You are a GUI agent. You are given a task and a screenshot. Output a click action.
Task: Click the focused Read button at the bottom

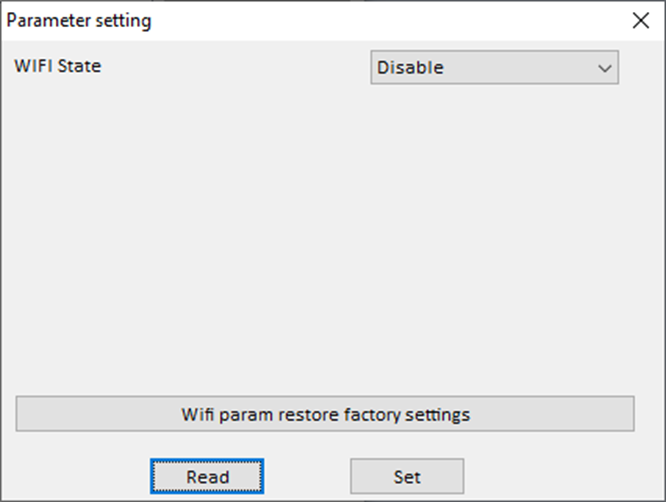[207, 476]
